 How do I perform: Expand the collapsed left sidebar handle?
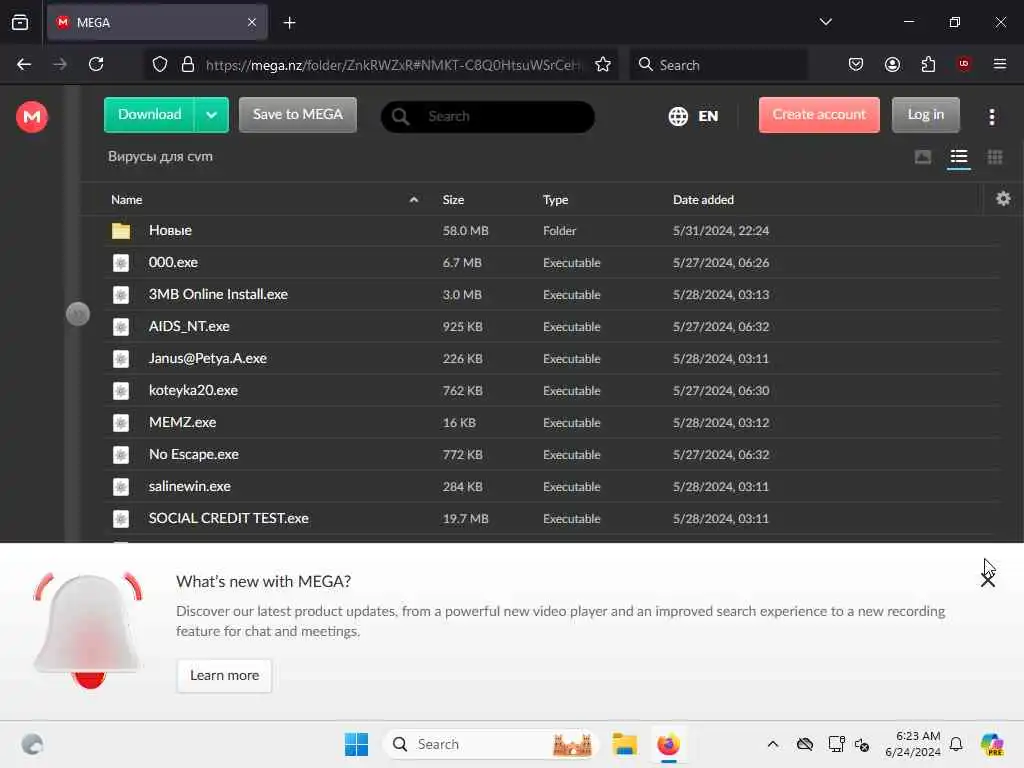point(78,314)
